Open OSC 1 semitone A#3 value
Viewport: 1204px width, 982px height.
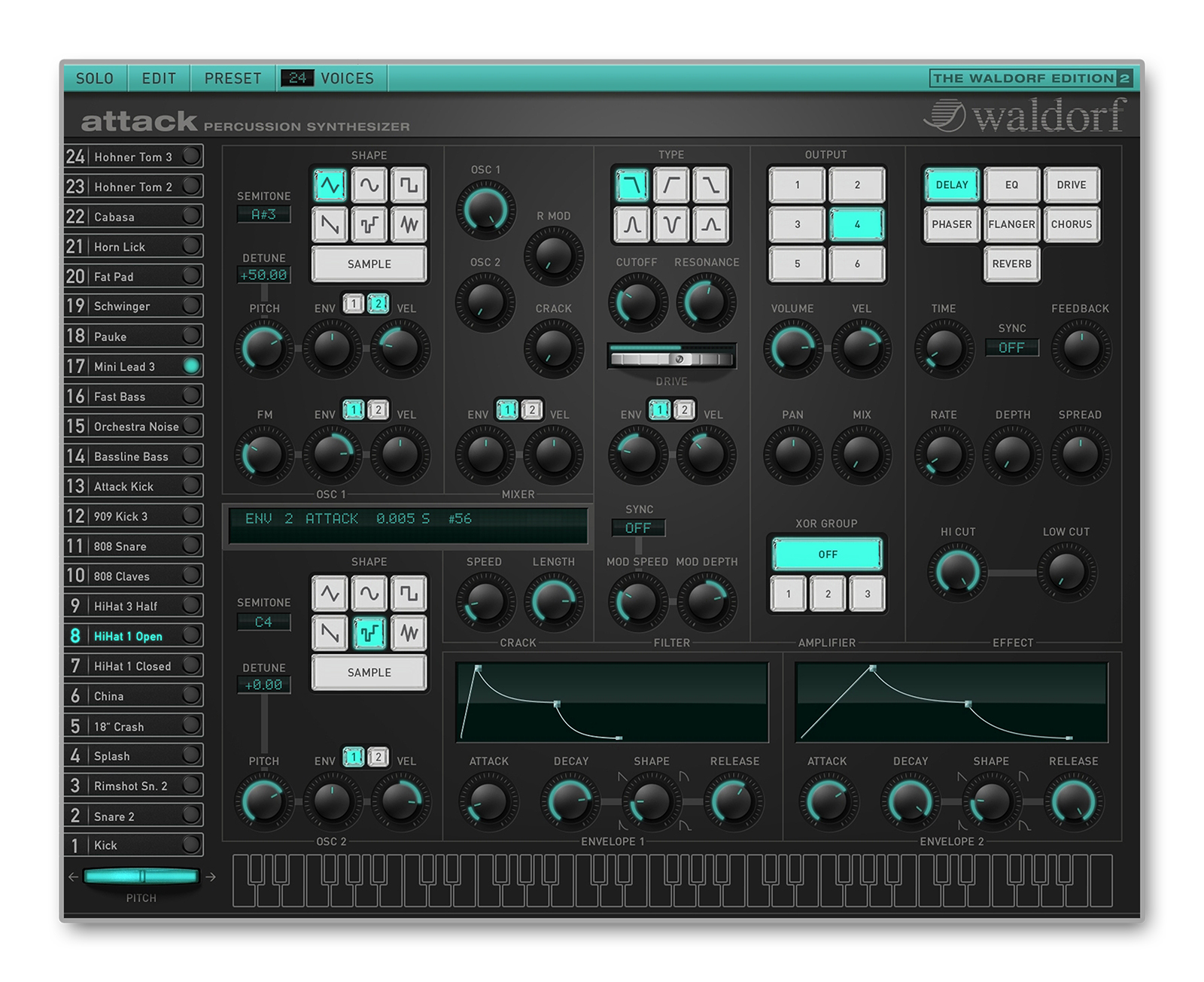(263, 214)
